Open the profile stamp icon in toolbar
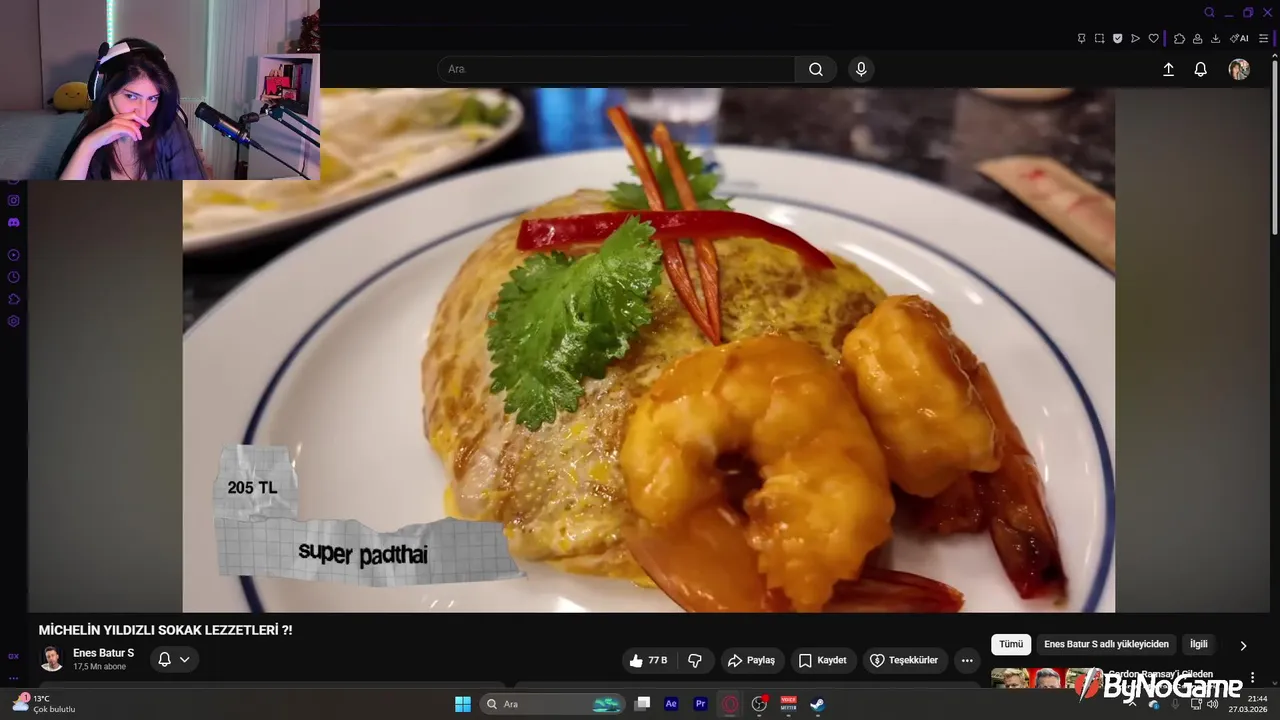Image resolution: width=1280 pixels, height=720 pixels. 1197,39
